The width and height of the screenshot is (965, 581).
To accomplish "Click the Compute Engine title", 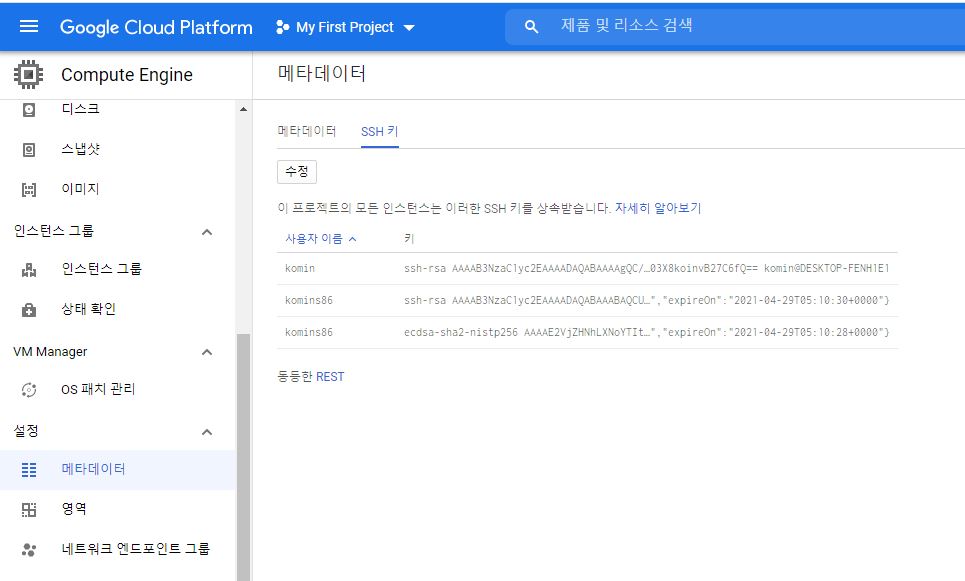I will 127,74.
